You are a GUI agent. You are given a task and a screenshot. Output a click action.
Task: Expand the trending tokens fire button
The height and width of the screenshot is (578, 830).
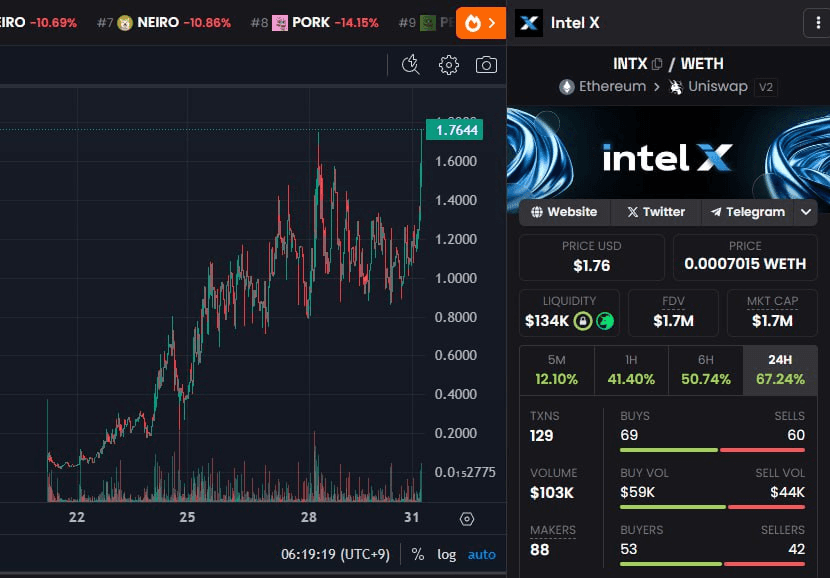point(481,23)
